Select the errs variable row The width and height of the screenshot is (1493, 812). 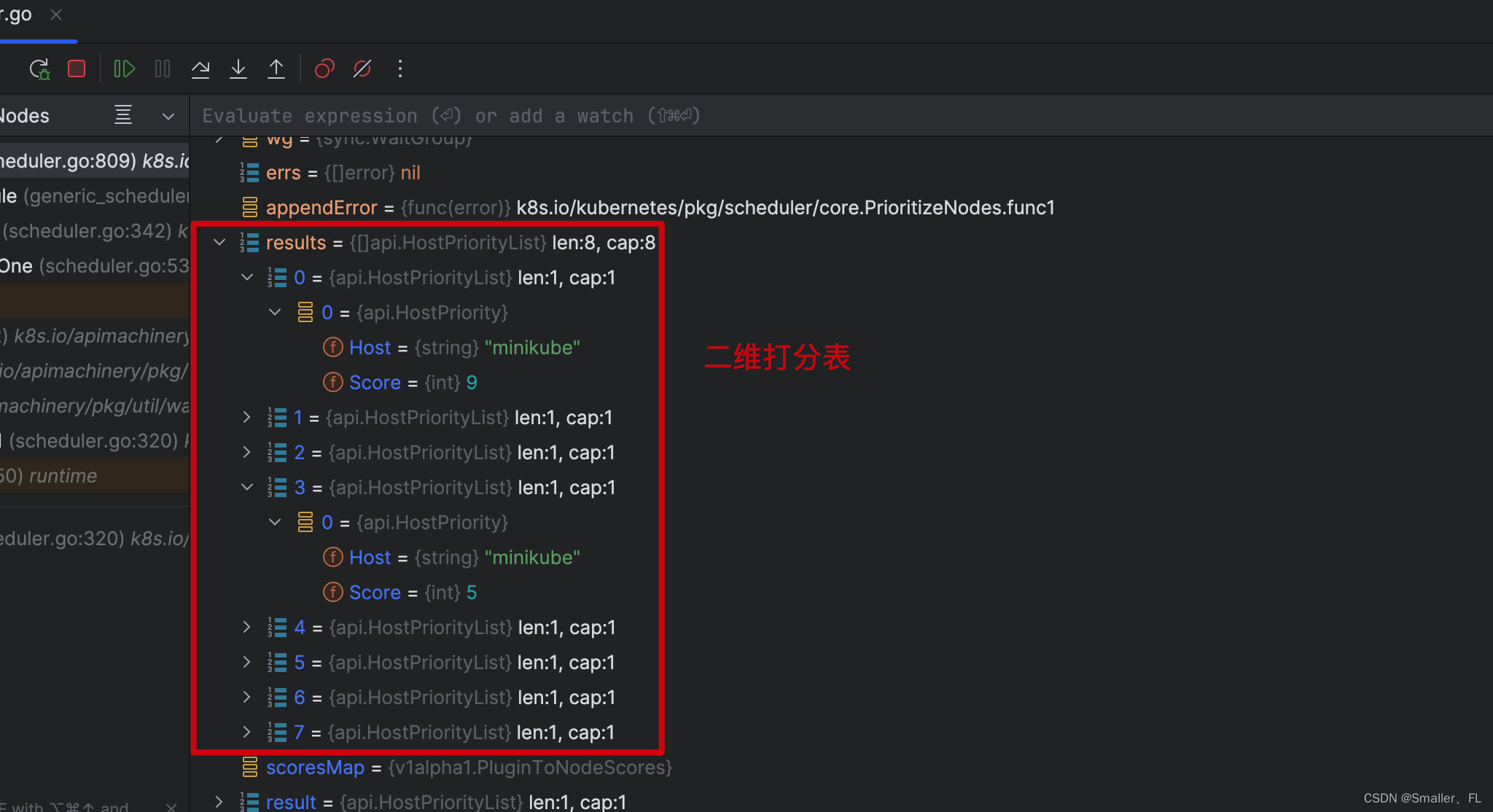(841, 173)
